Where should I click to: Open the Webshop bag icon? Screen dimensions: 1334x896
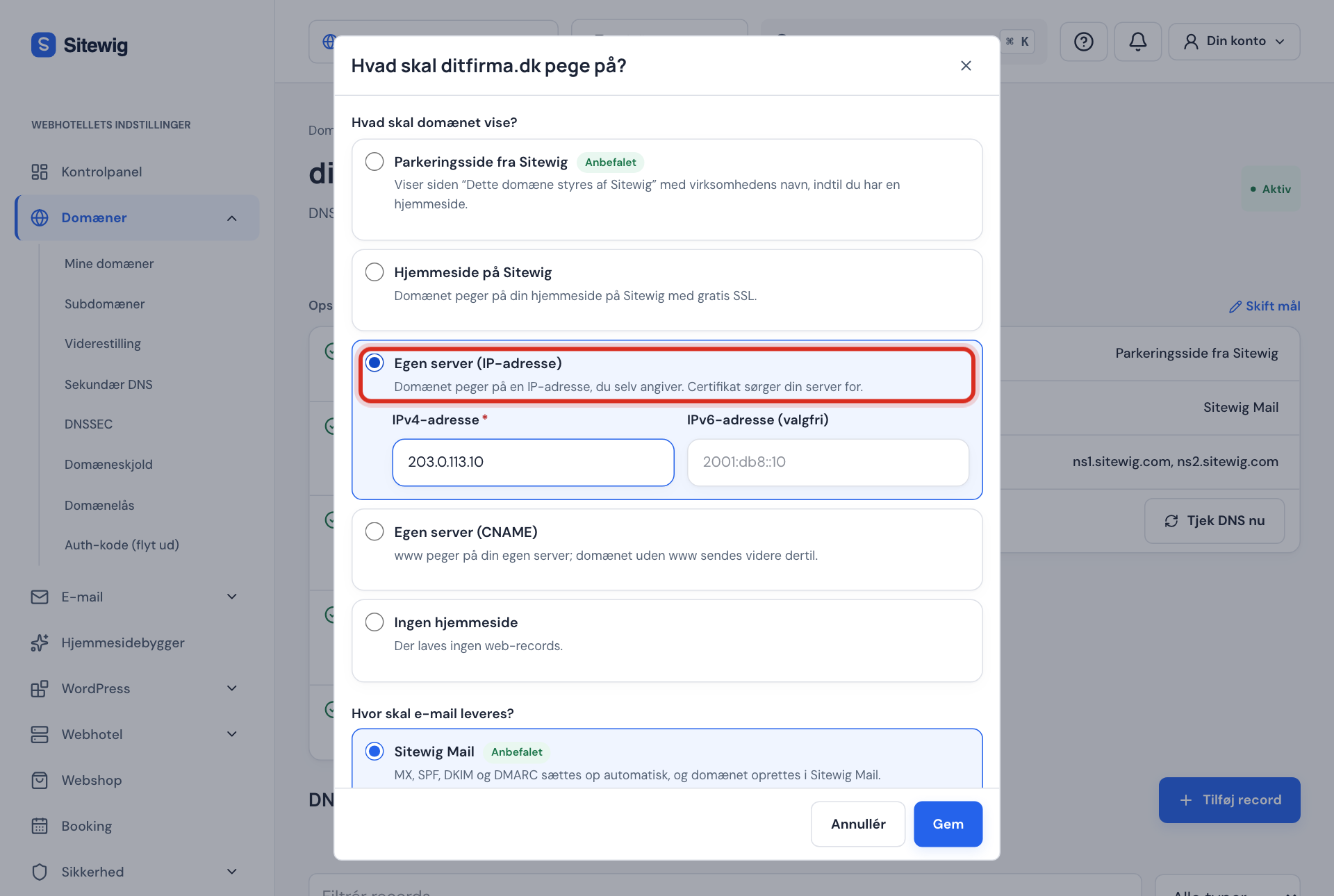(40, 780)
